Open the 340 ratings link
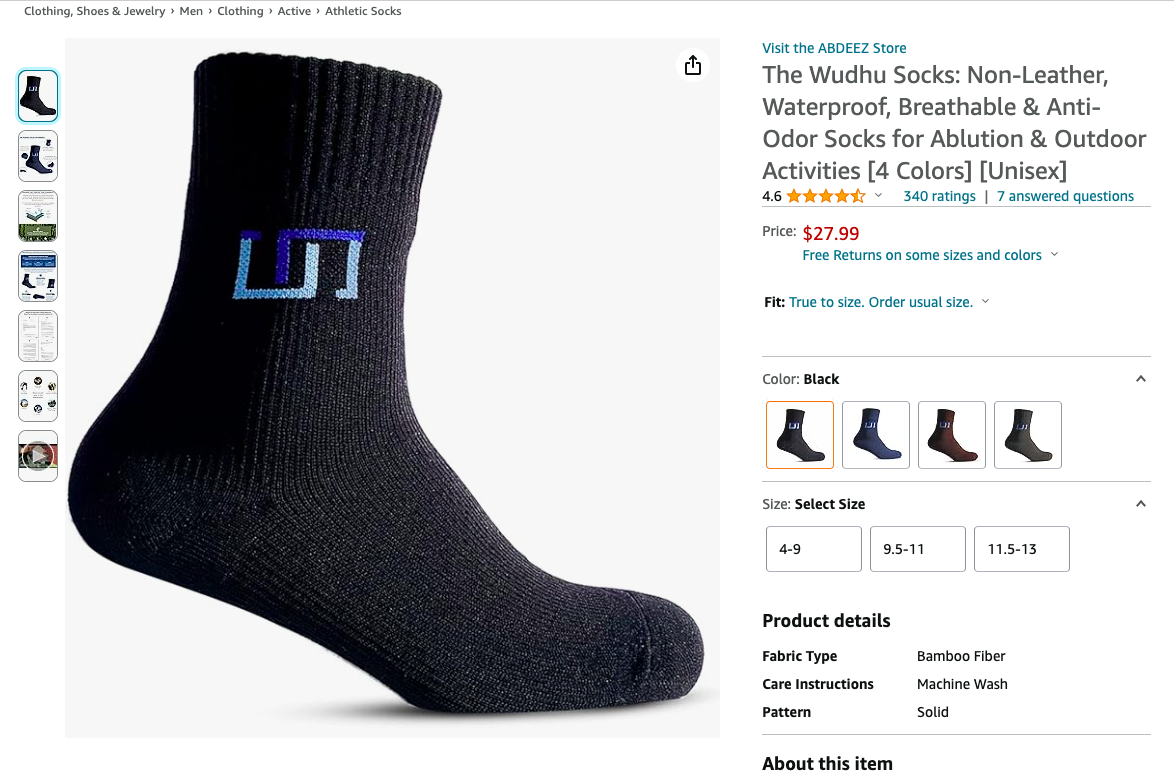Image resolution: width=1174 pixels, height=784 pixels. [x=938, y=196]
